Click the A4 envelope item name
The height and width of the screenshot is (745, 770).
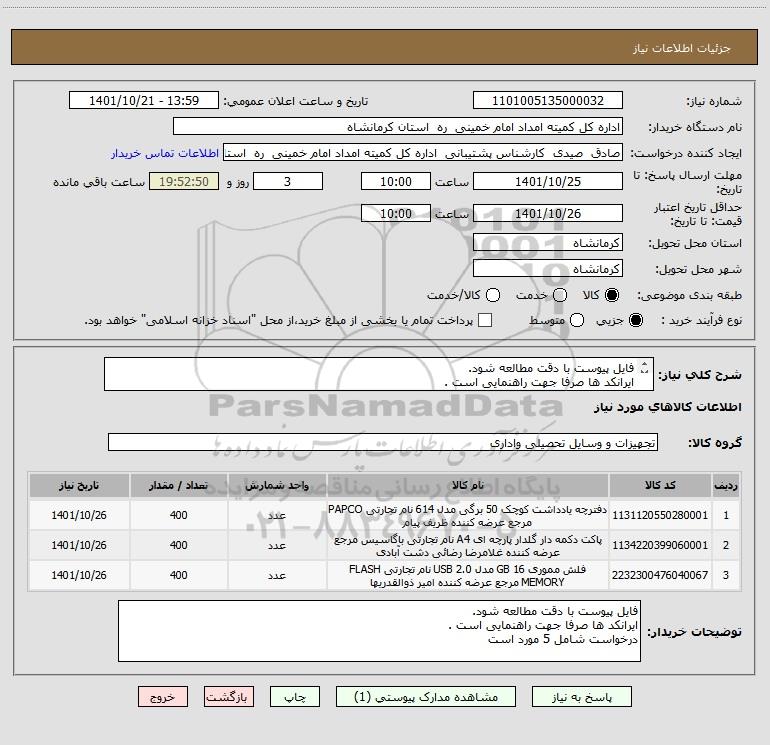point(468,546)
